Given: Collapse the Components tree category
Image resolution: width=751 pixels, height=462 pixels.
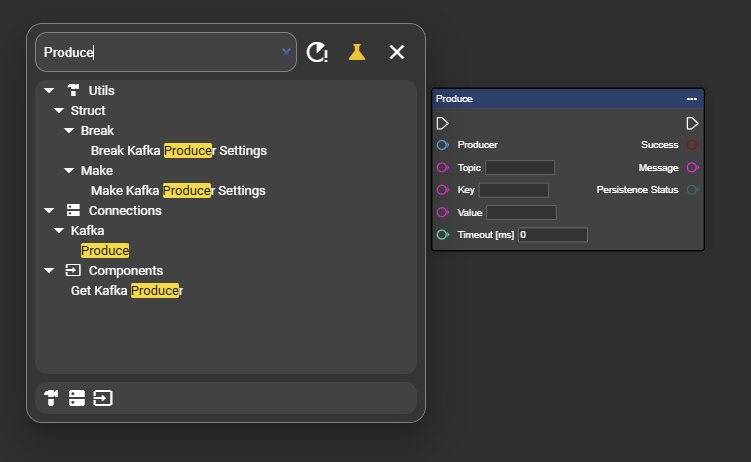Looking at the screenshot, I should click(49, 271).
